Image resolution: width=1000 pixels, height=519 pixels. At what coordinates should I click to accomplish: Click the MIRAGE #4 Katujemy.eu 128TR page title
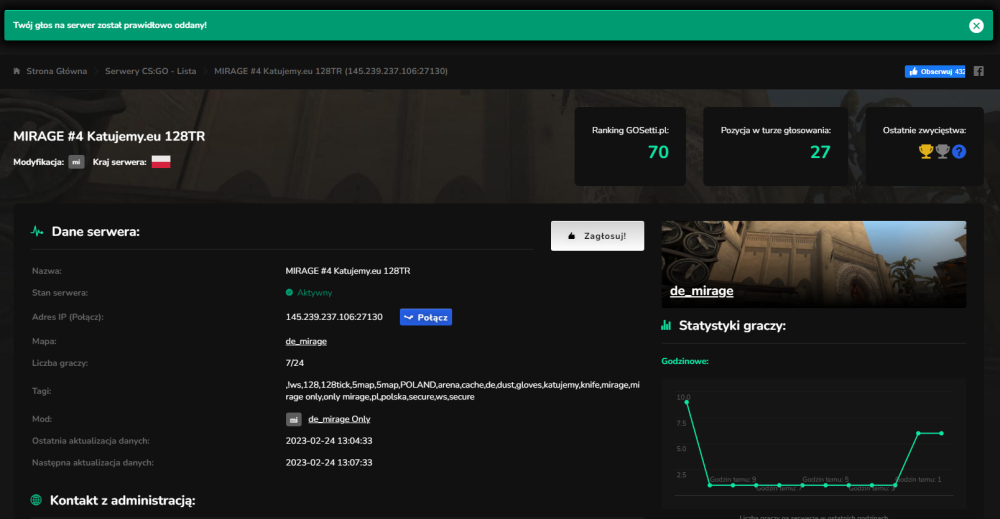109,136
